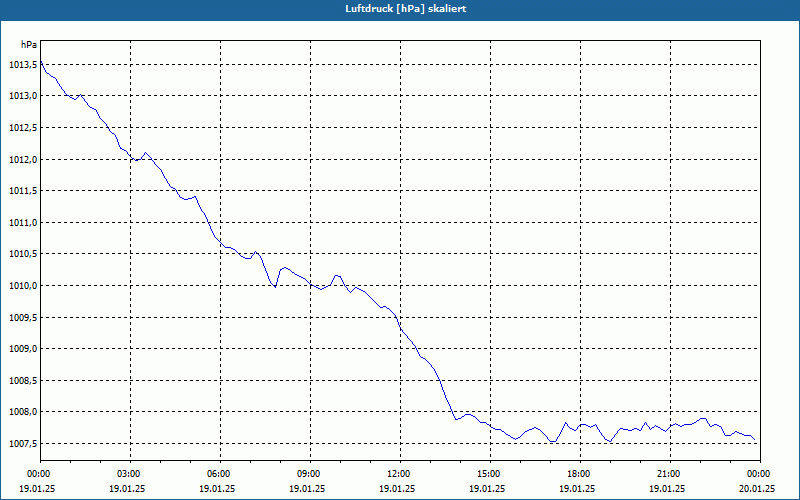Pick the '1011,5' pressure tick label
The width and height of the screenshot is (800, 500).
pyautogui.click(x=23, y=191)
